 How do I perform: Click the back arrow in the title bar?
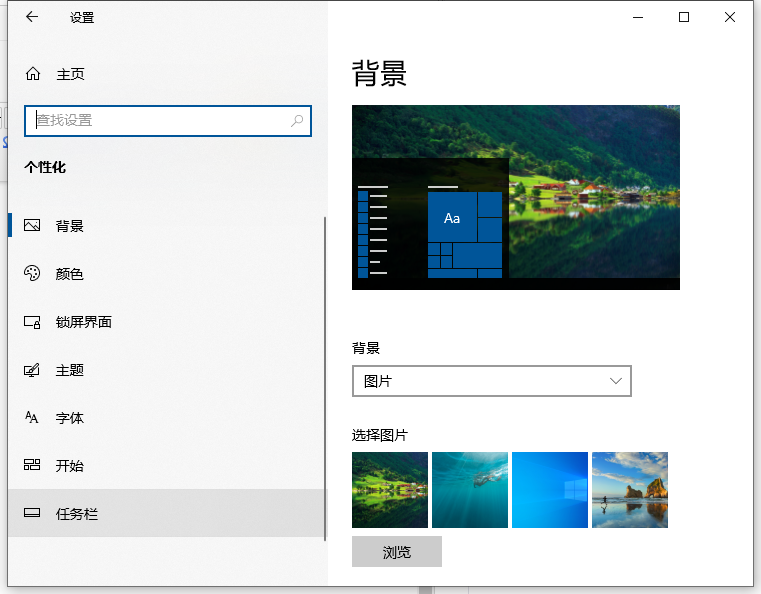pos(32,17)
